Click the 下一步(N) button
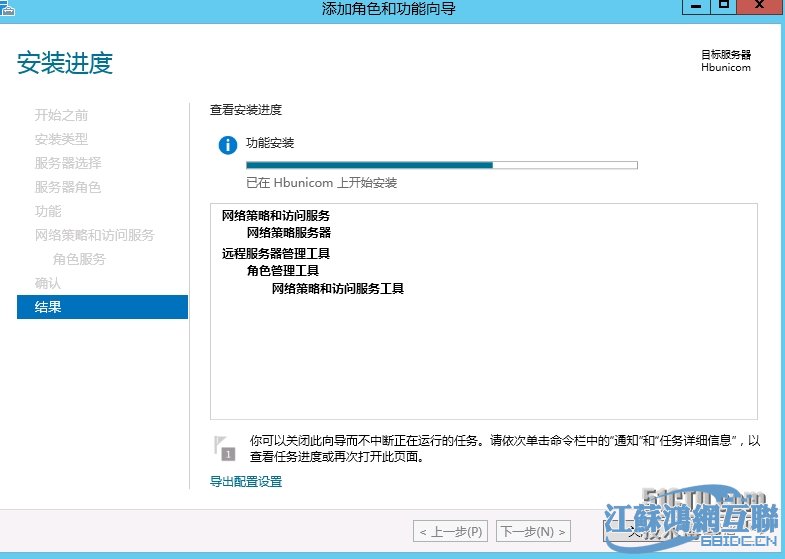This screenshot has width=785, height=559. tap(533, 531)
